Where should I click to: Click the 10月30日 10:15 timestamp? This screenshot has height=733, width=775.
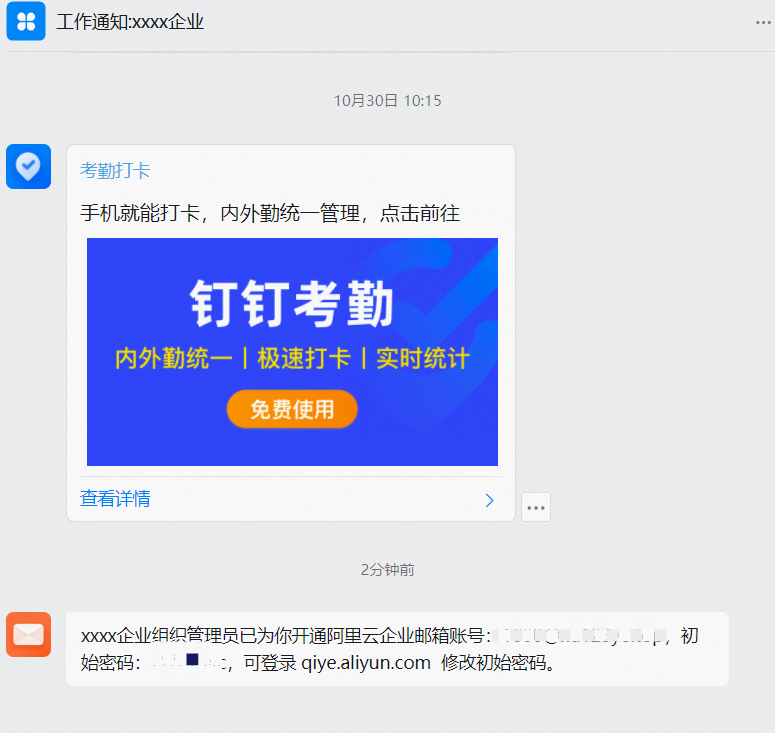(x=388, y=101)
